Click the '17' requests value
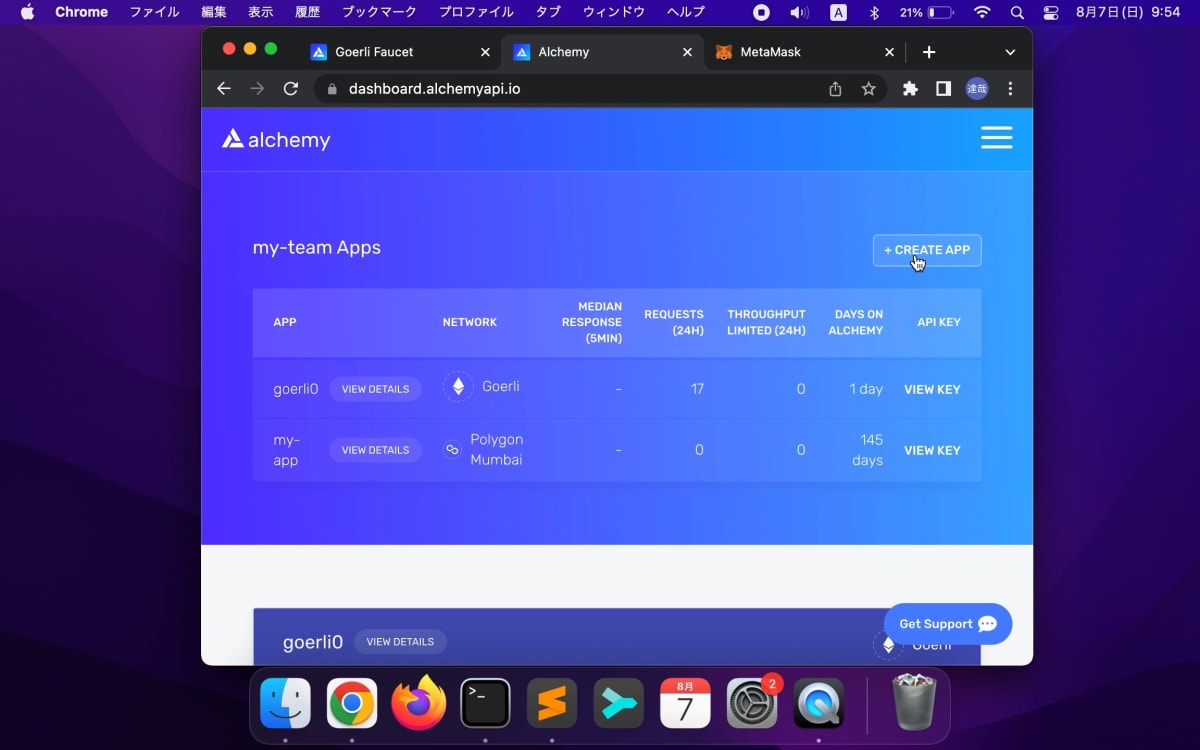This screenshot has height=750, width=1200. point(697,389)
